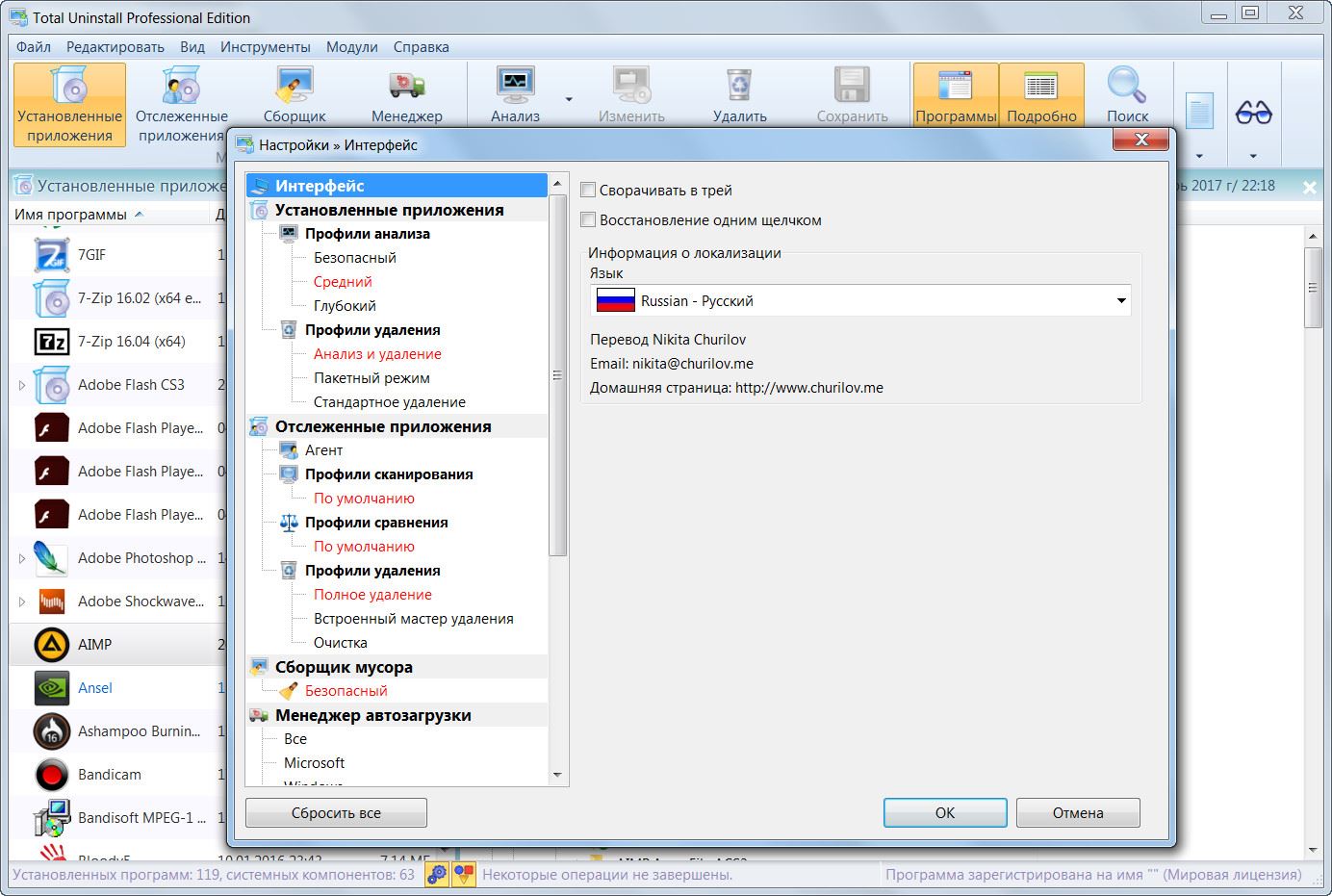Select Пакетный режим profile
This screenshot has height=896, width=1332.
[x=371, y=378]
